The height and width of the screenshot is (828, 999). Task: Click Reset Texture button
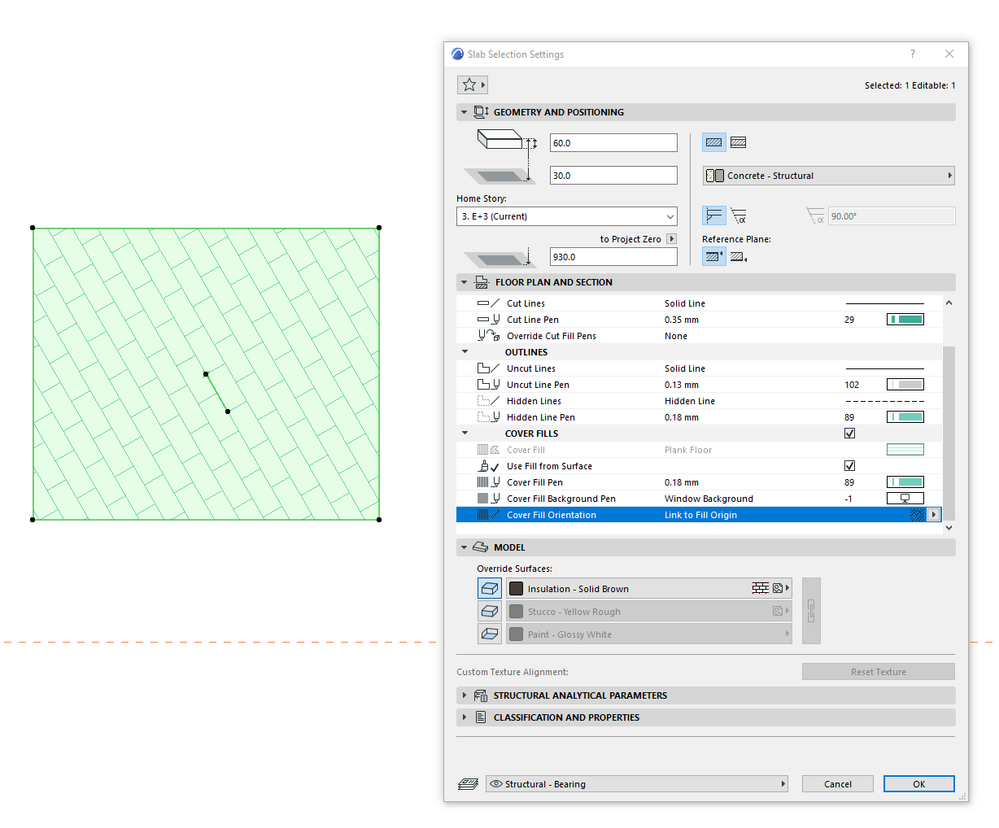[878, 671]
